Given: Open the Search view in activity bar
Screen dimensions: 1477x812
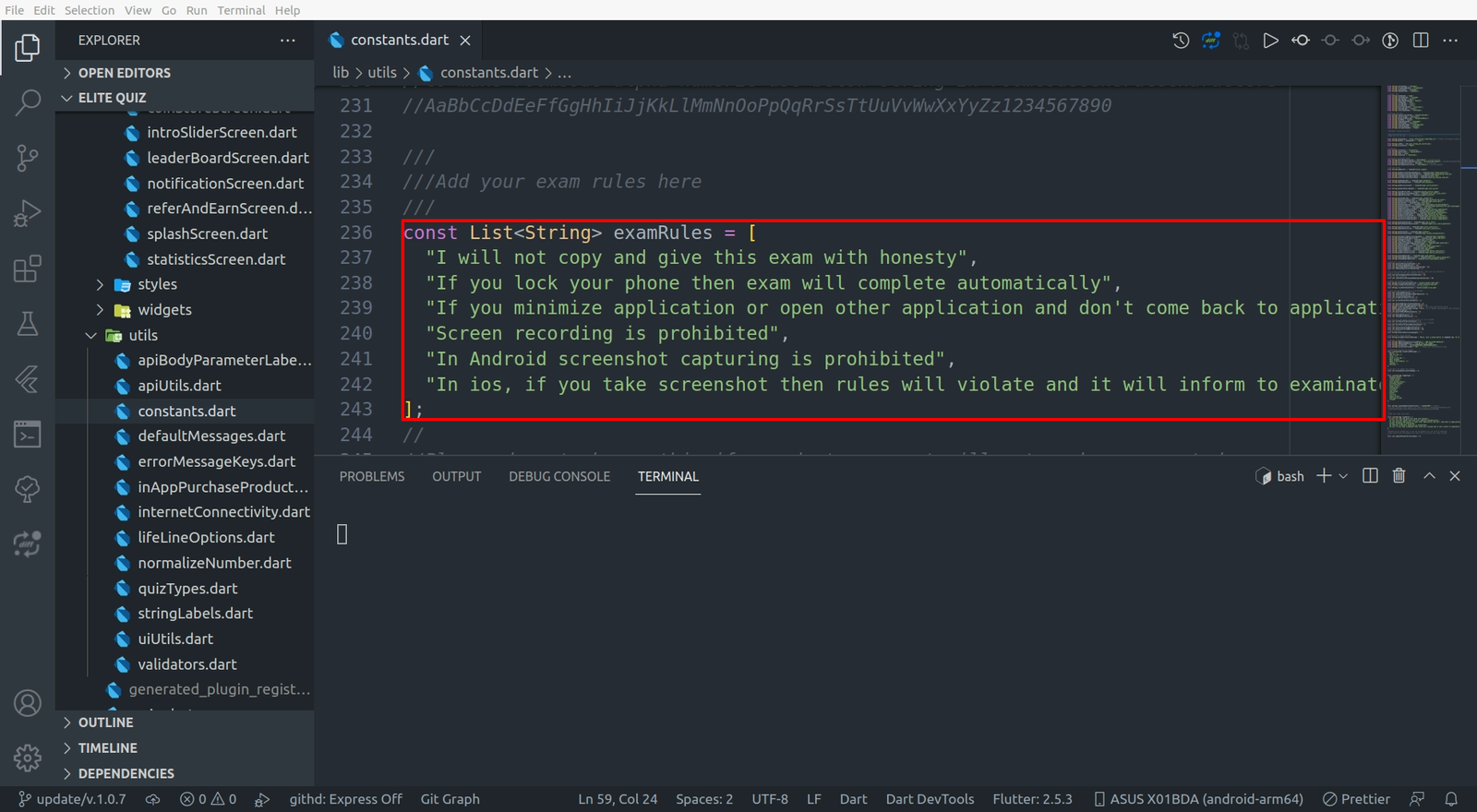Looking at the screenshot, I should pos(28,102).
